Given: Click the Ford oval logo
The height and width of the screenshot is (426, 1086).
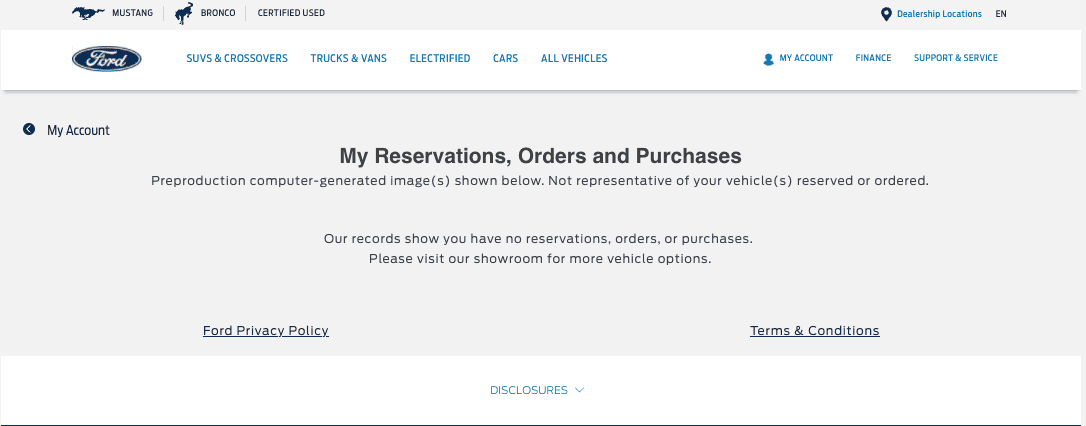Looking at the screenshot, I should (107, 59).
